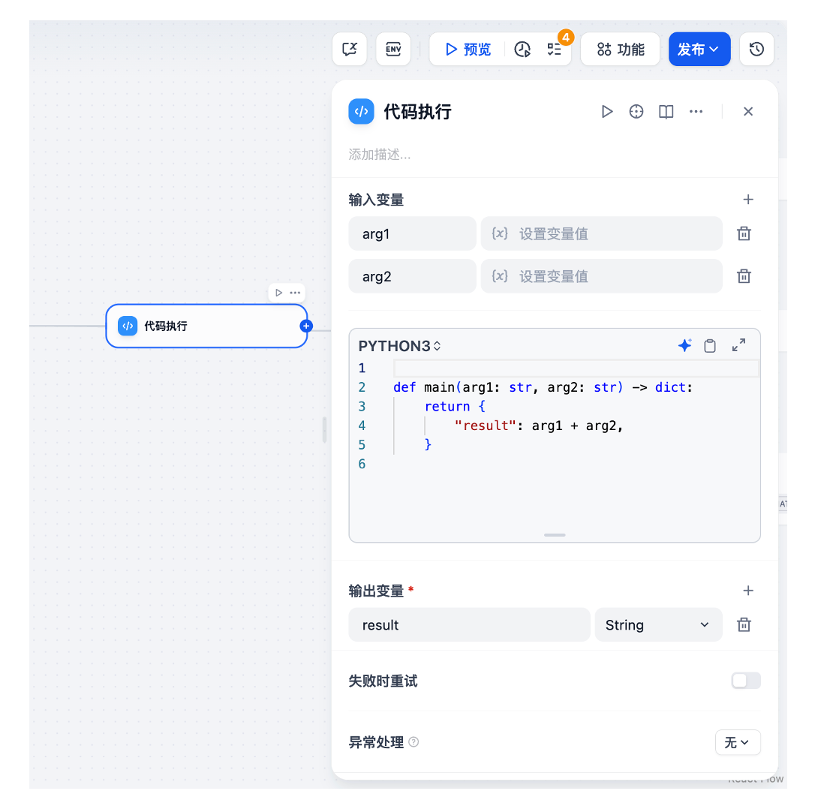Edit the arg2 variable name field

tap(412, 276)
